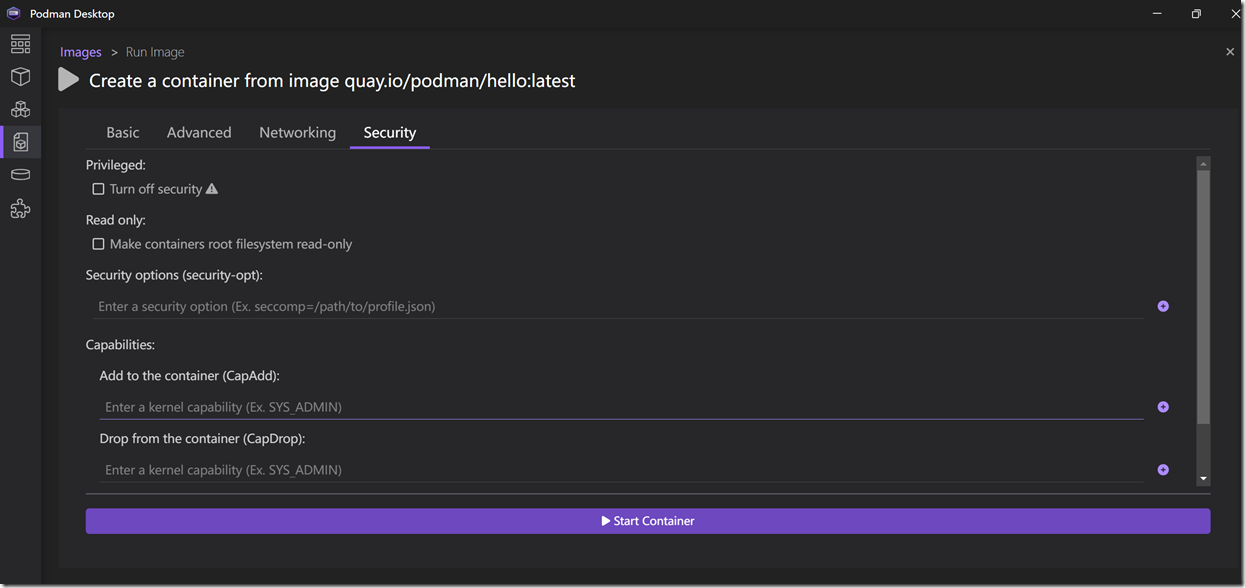
Task: Open the Dashboard sidebar icon
Action: (20, 45)
